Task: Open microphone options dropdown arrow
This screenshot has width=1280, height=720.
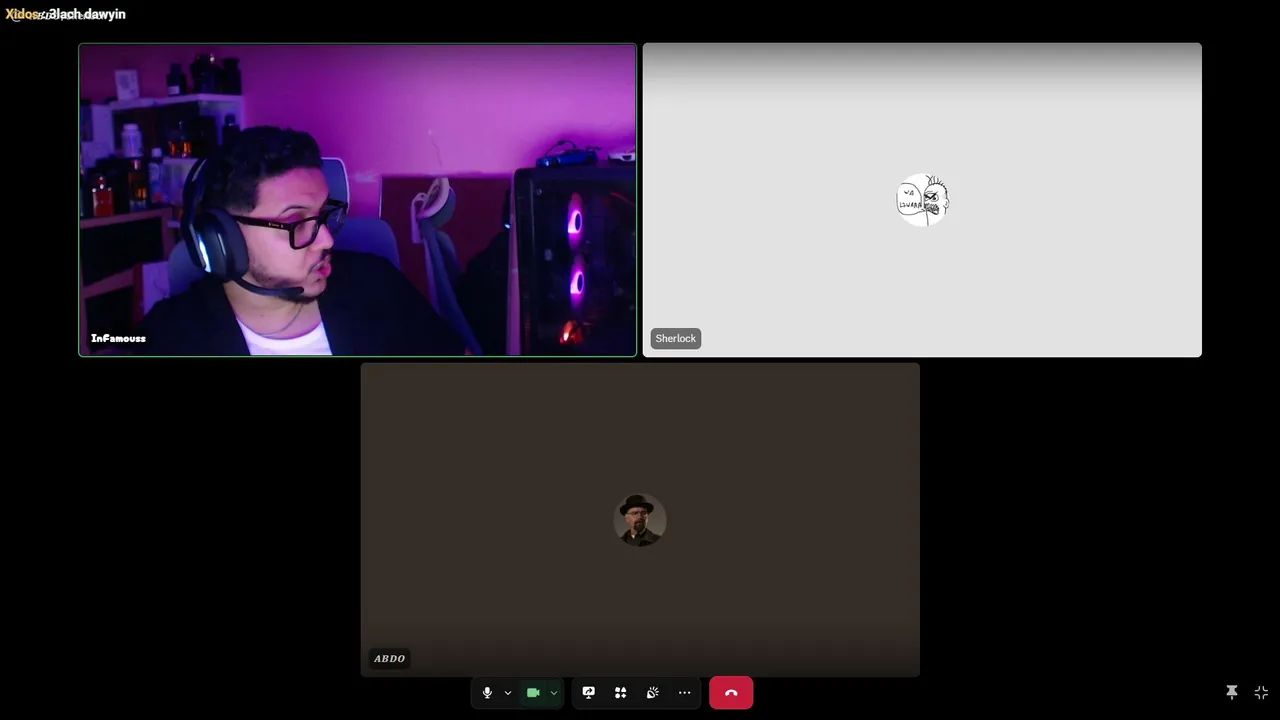Action: (x=508, y=692)
